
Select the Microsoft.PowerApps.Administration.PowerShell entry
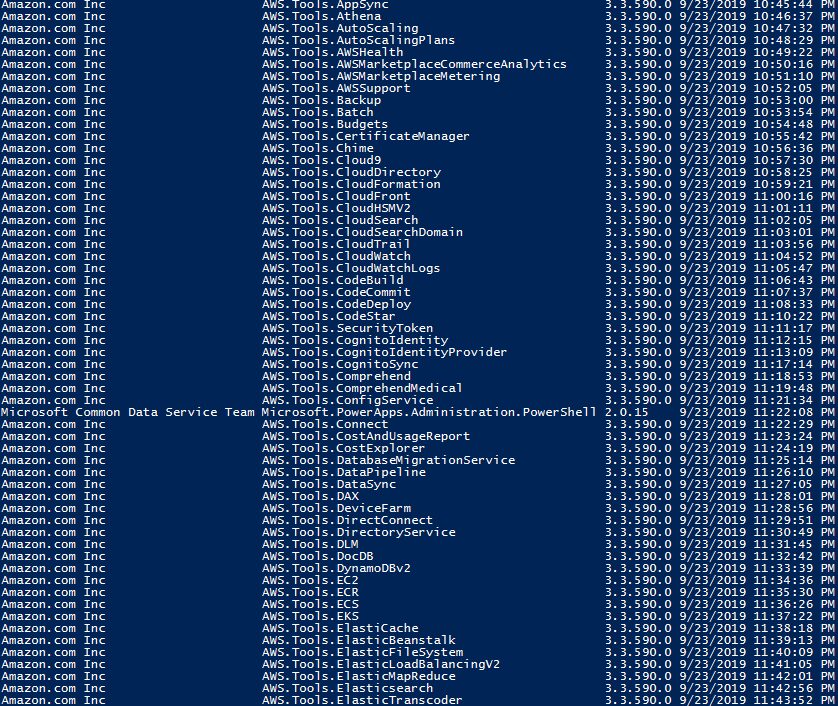[429, 412]
